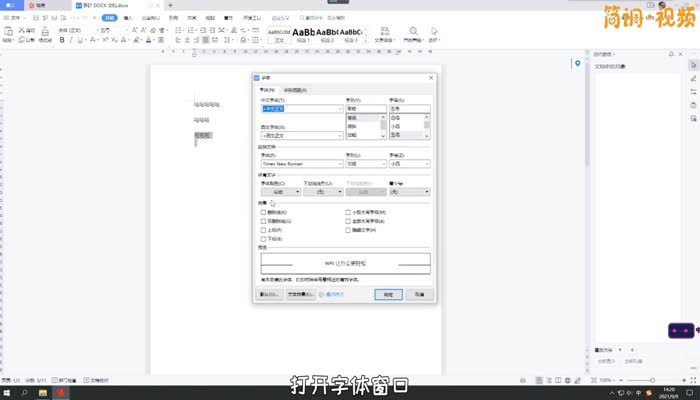Open the 开始 Home ribbon tab
700x400 pixels.
[109, 18]
